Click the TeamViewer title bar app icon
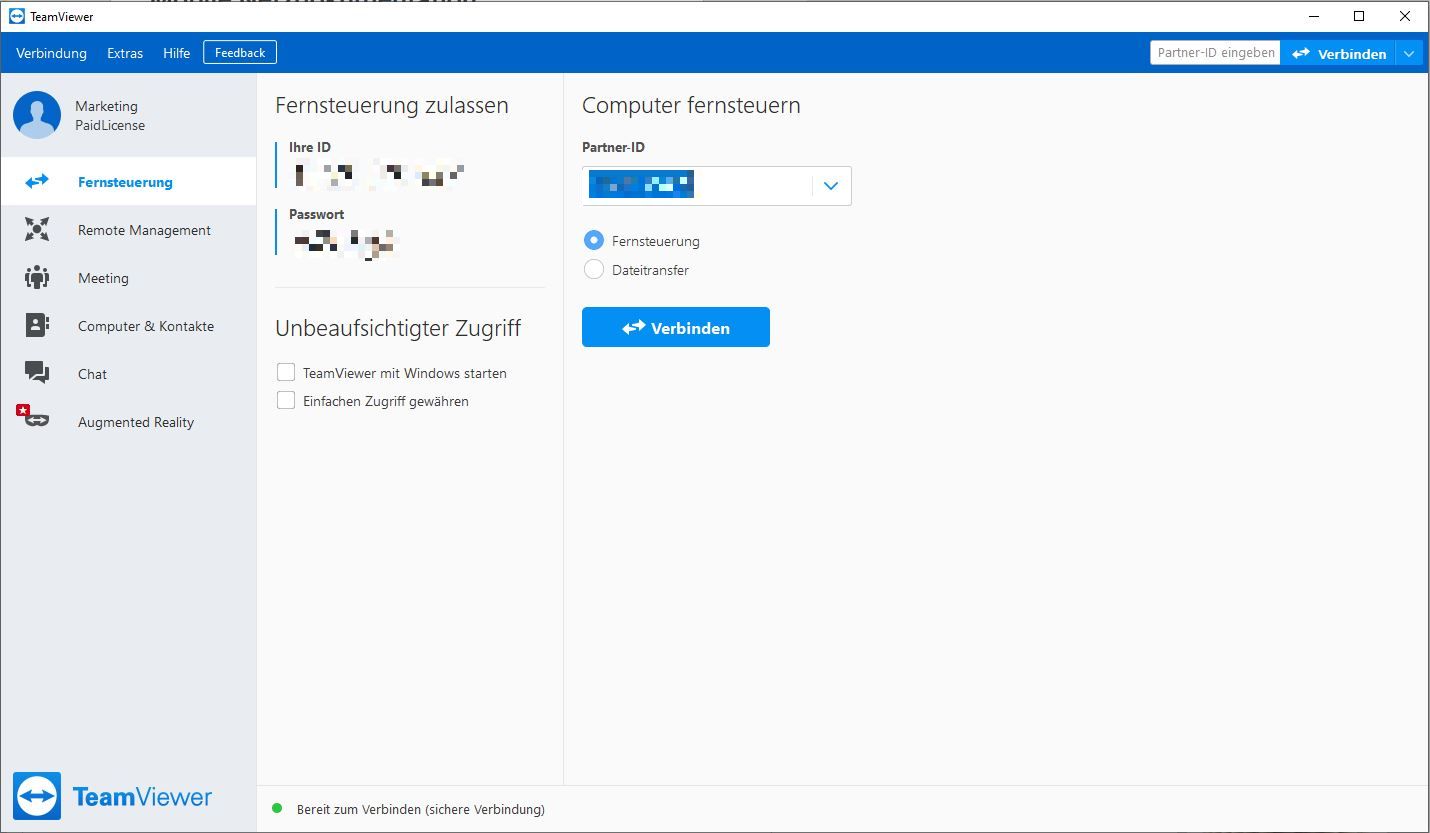Viewport: 1430px width, 833px height. click(16, 16)
